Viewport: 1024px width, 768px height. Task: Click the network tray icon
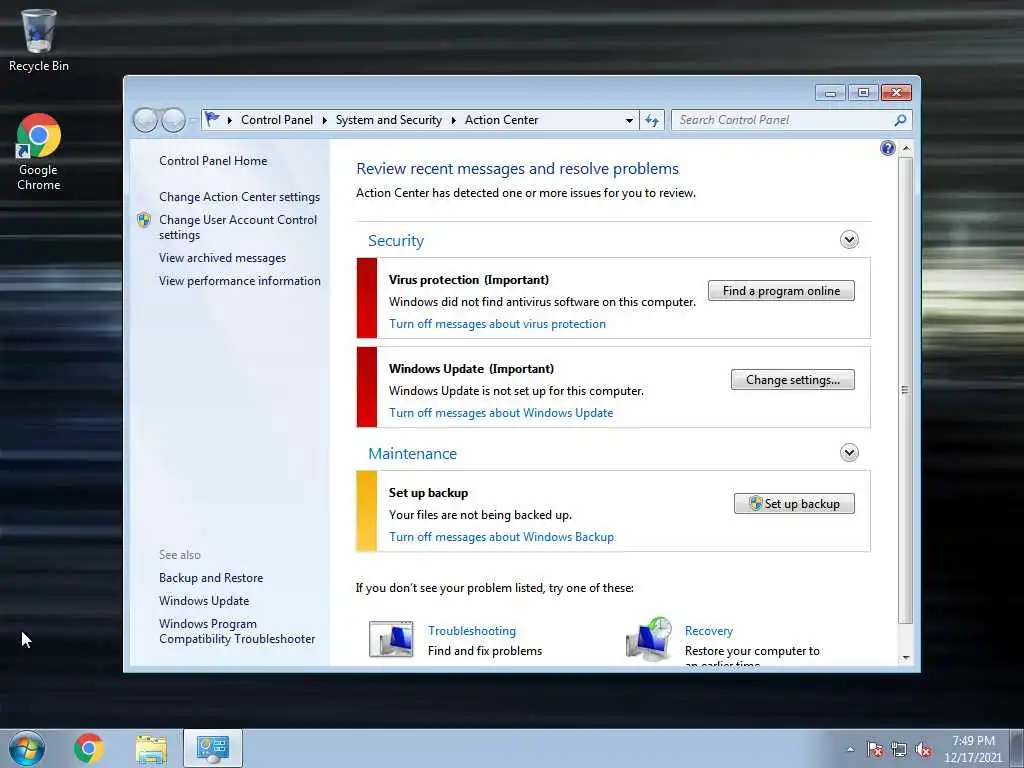pyautogui.click(x=899, y=750)
